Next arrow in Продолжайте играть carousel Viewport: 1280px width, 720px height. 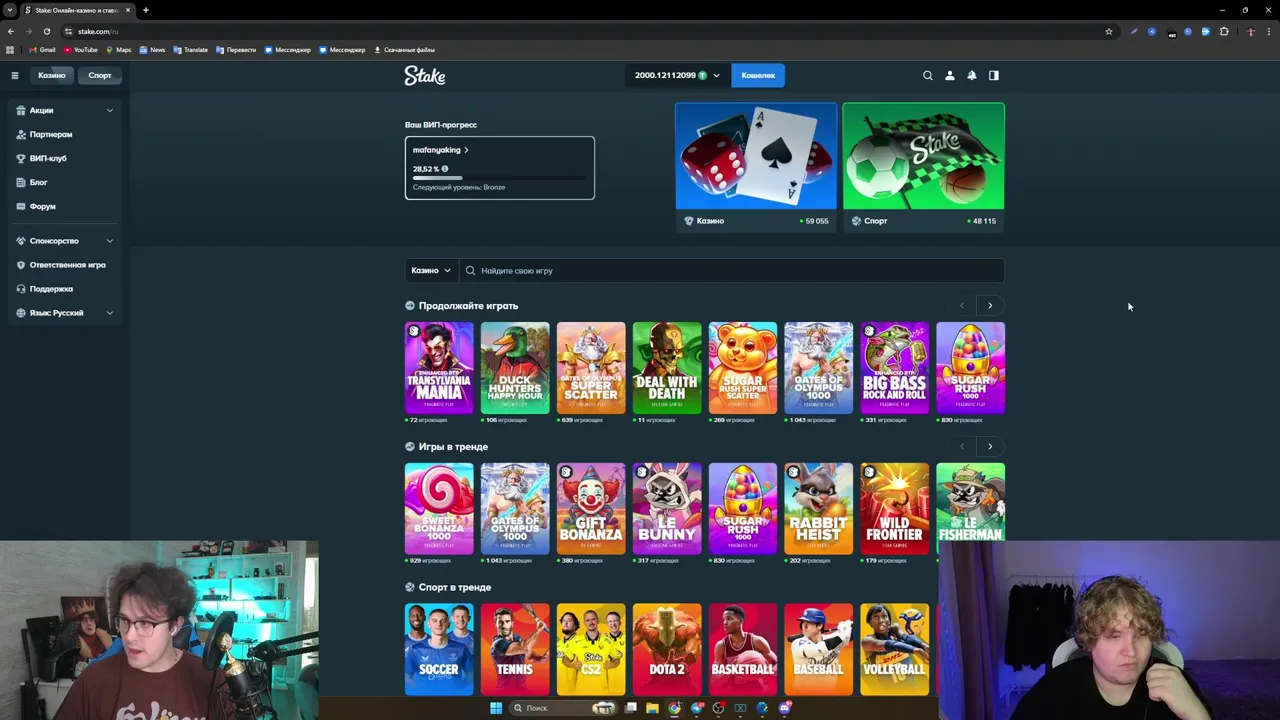990,306
